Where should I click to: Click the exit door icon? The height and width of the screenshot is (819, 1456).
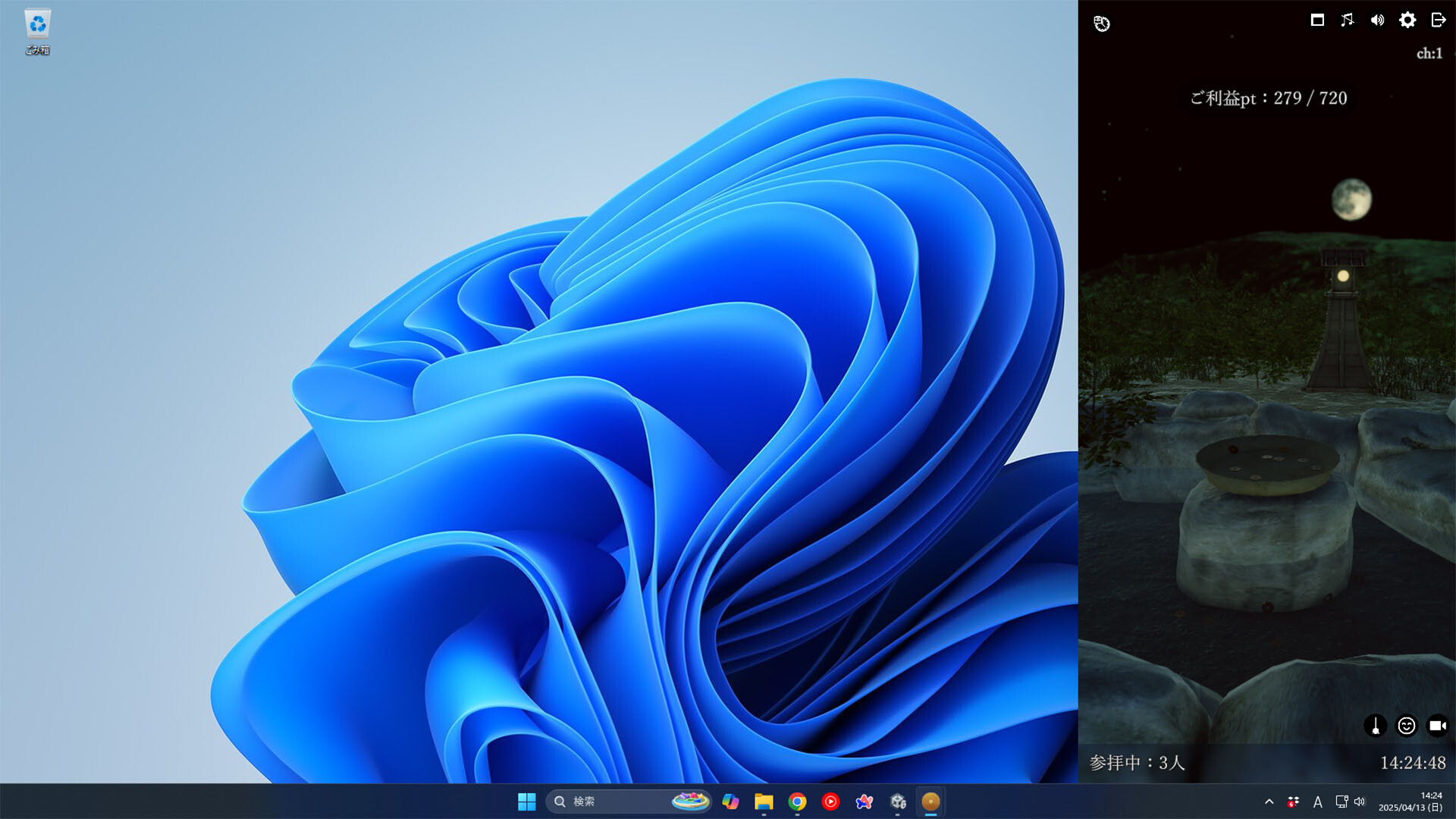click(x=1438, y=20)
